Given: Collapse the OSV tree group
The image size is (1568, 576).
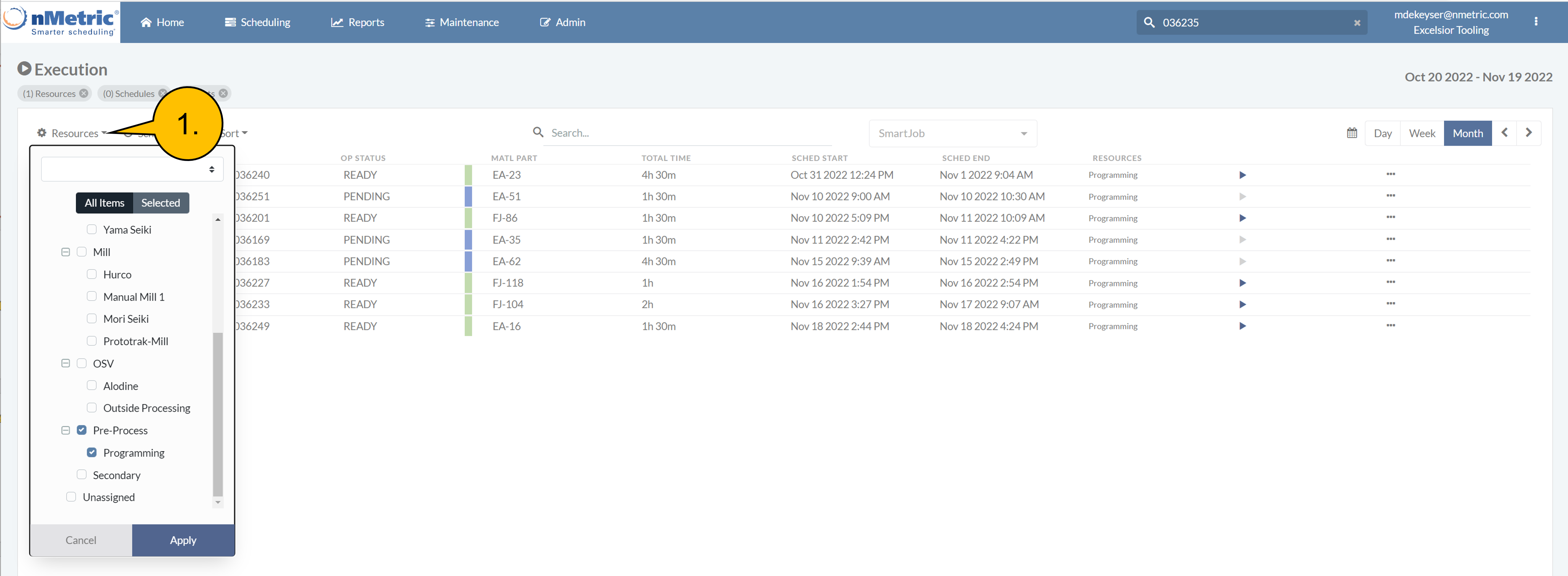Looking at the screenshot, I should click(66, 363).
